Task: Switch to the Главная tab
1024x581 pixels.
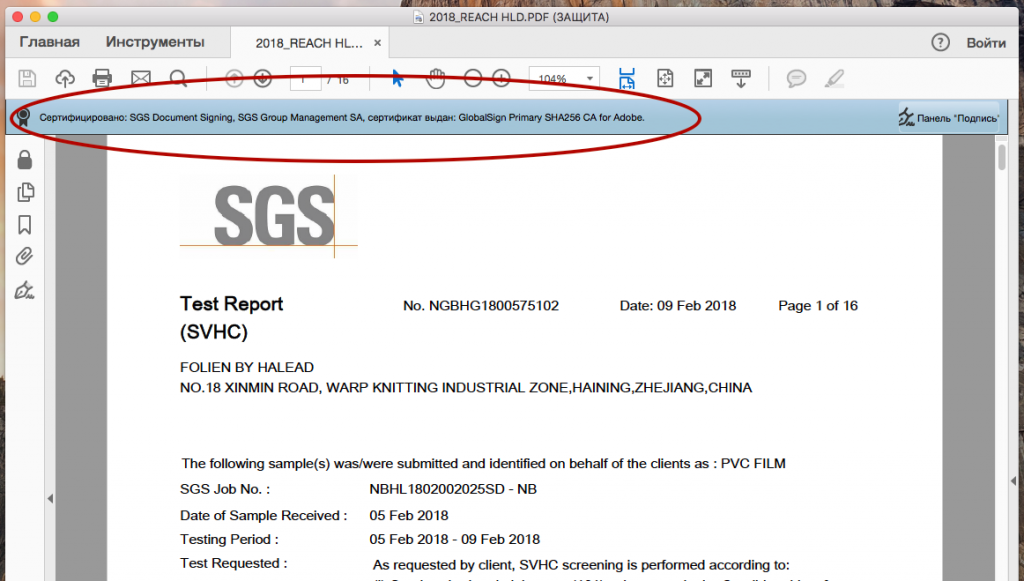Action: point(49,42)
